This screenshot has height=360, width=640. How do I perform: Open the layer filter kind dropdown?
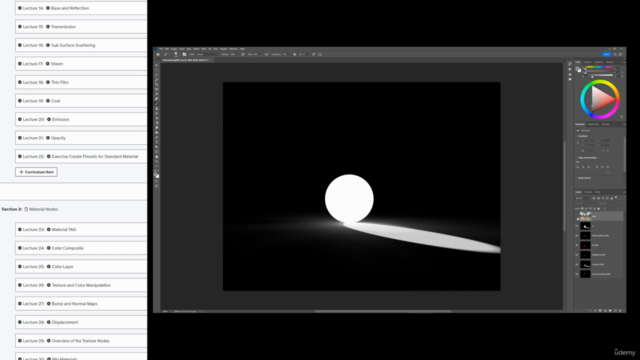[x=583, y=198]
